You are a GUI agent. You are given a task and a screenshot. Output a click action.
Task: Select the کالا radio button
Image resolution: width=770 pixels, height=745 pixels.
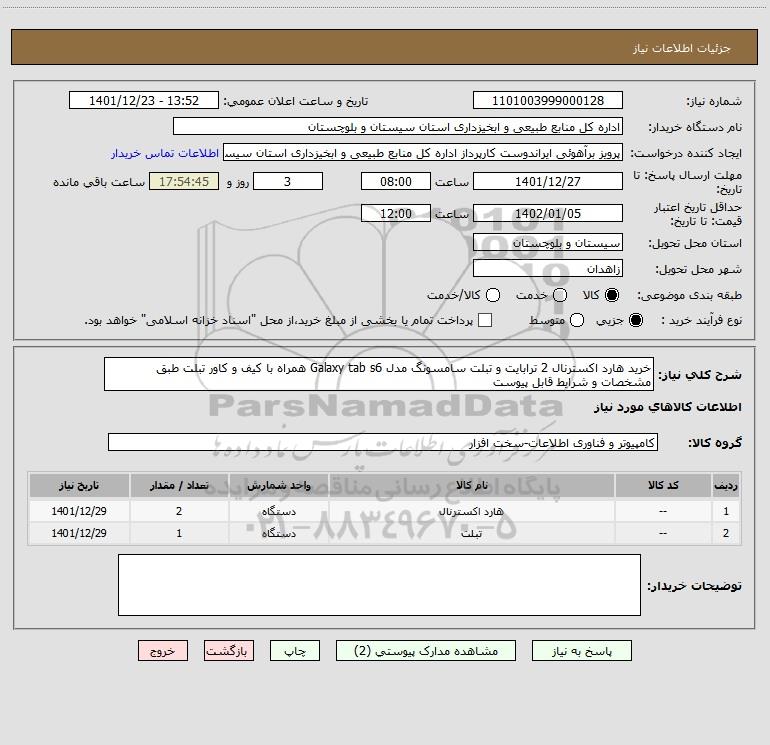tap(612, 295)
